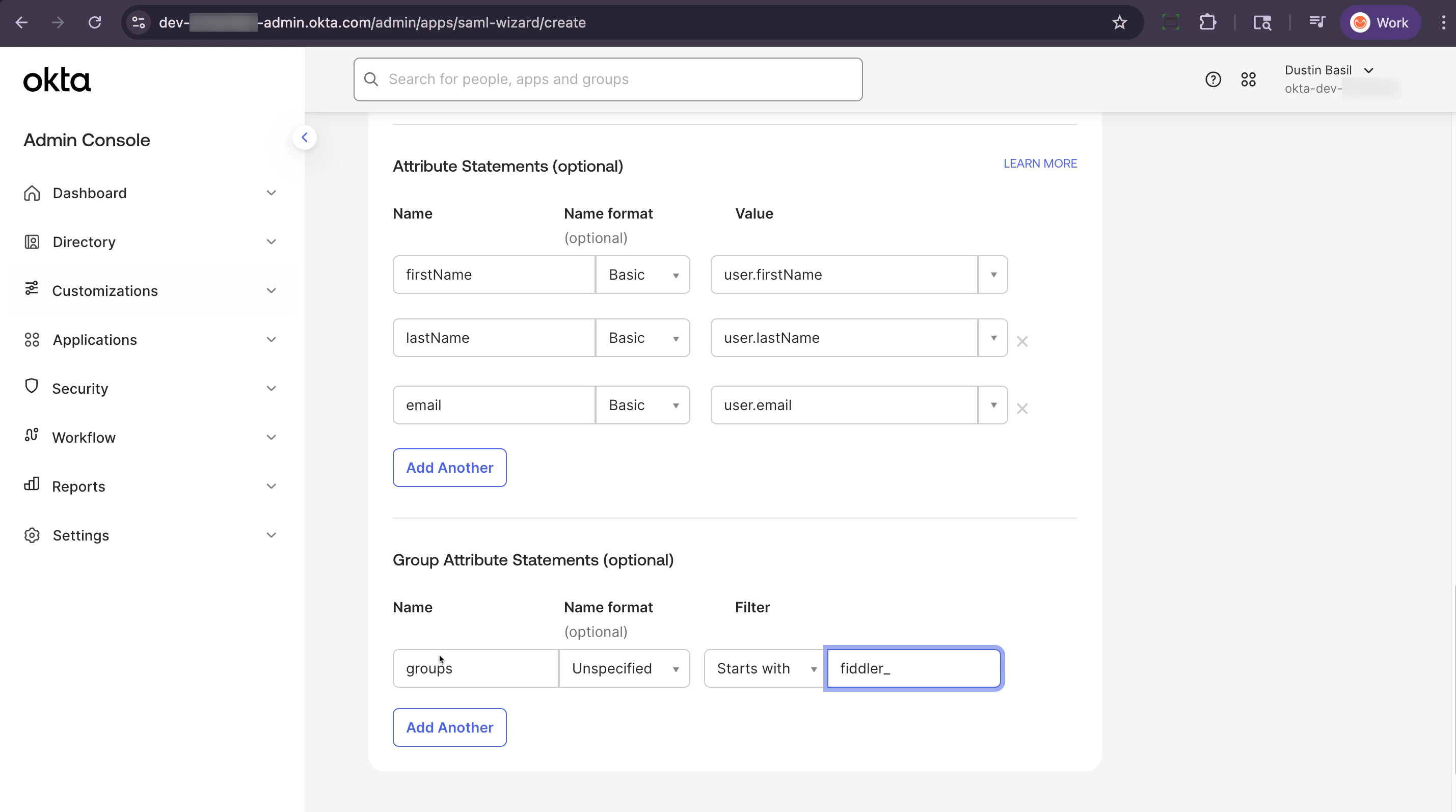Image resolution: width=1456 pixels, height=812 pixels.
Task: Open the Starts with filter dropdown
Action: click(x=765, y=668)
